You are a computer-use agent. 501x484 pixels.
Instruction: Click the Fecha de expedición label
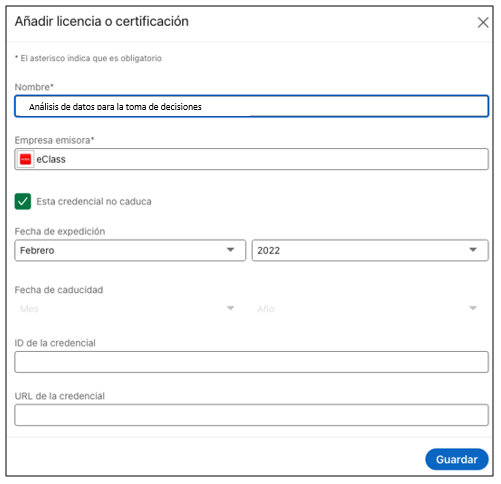pos(60,231)
